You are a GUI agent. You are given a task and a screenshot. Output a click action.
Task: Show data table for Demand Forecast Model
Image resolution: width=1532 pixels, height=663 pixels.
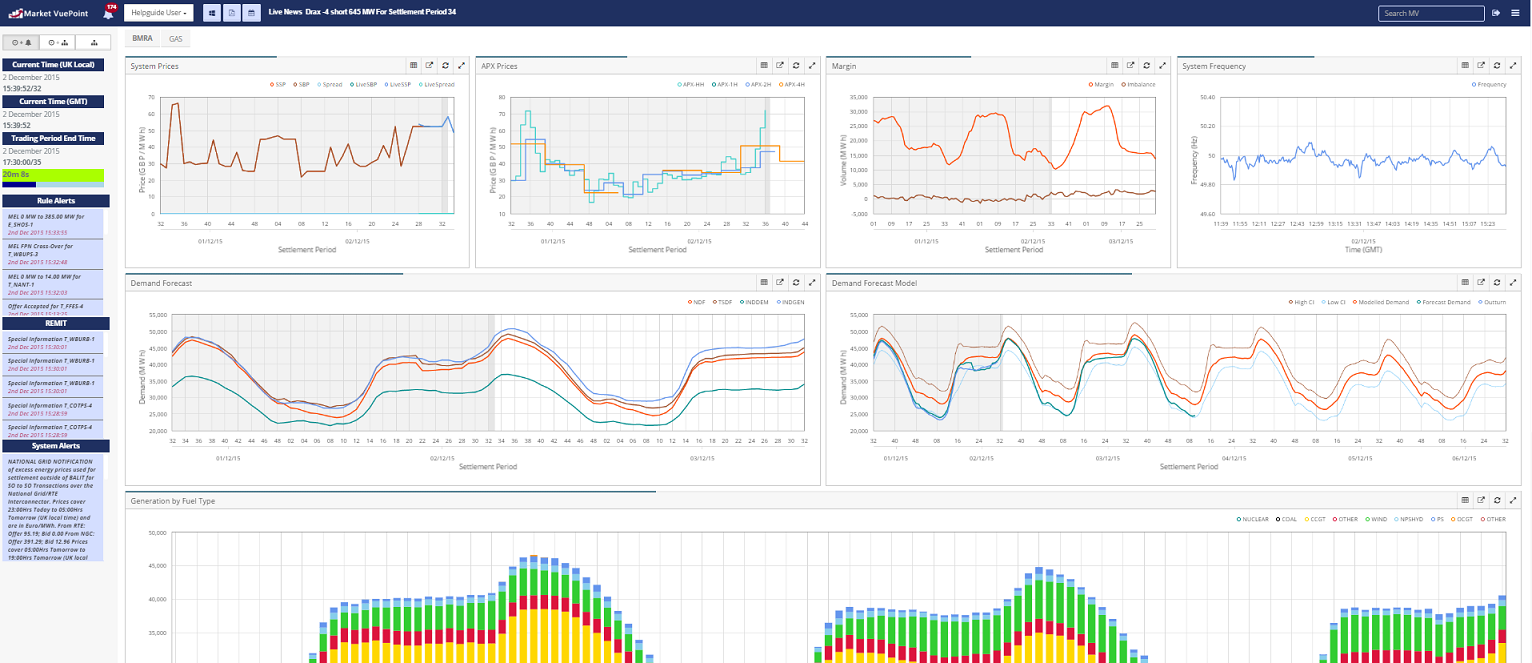[x=1465, y=283]
